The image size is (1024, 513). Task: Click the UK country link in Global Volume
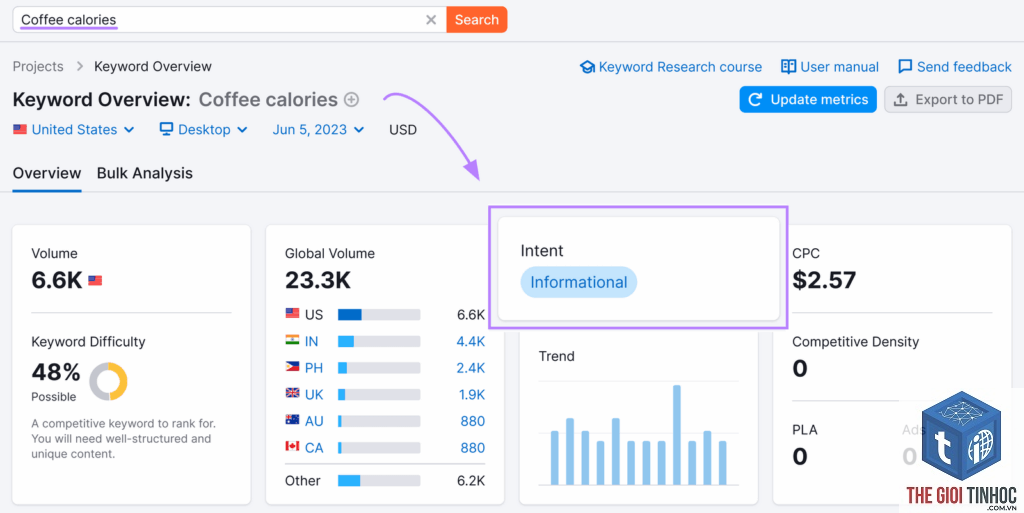(x=313, y=395)
